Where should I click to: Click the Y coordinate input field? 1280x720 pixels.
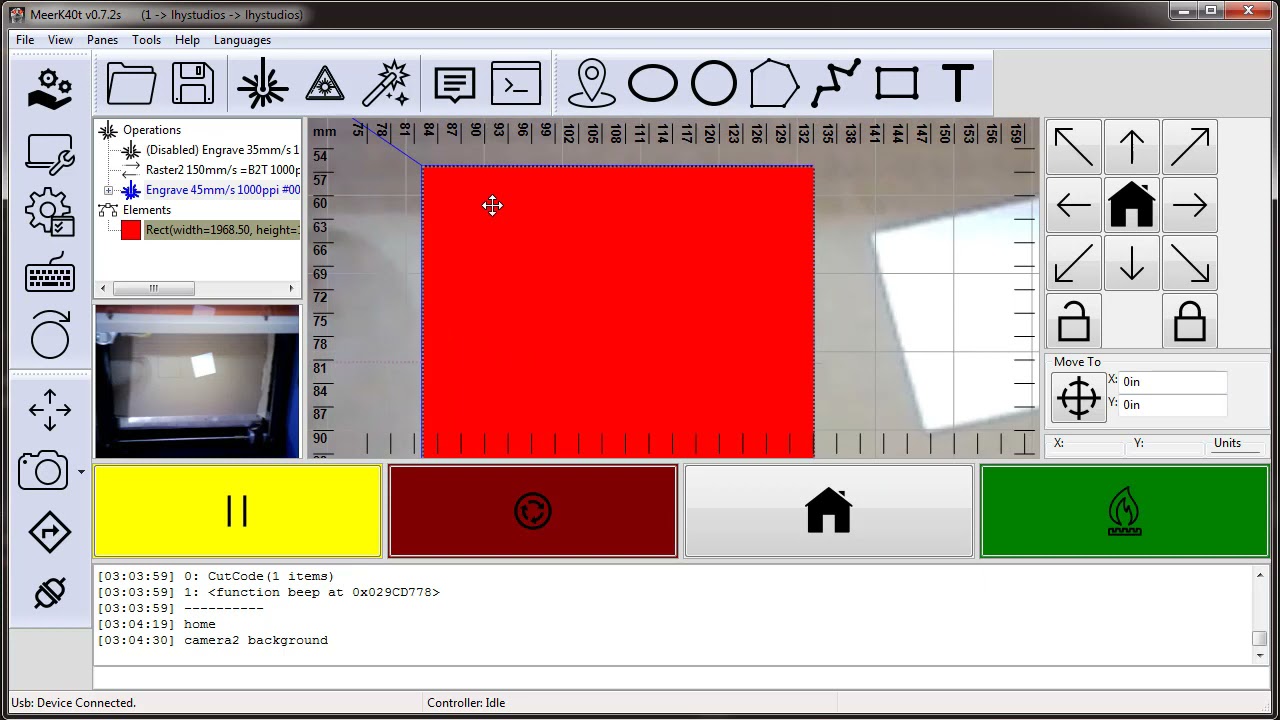(1173, 405)
